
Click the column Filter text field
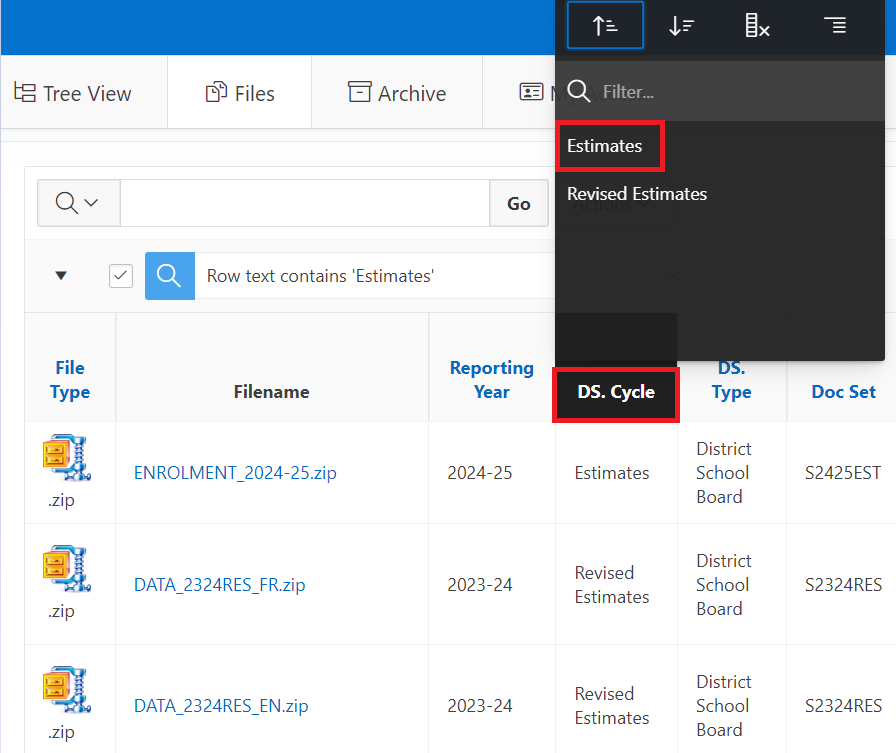click(735, 92)
